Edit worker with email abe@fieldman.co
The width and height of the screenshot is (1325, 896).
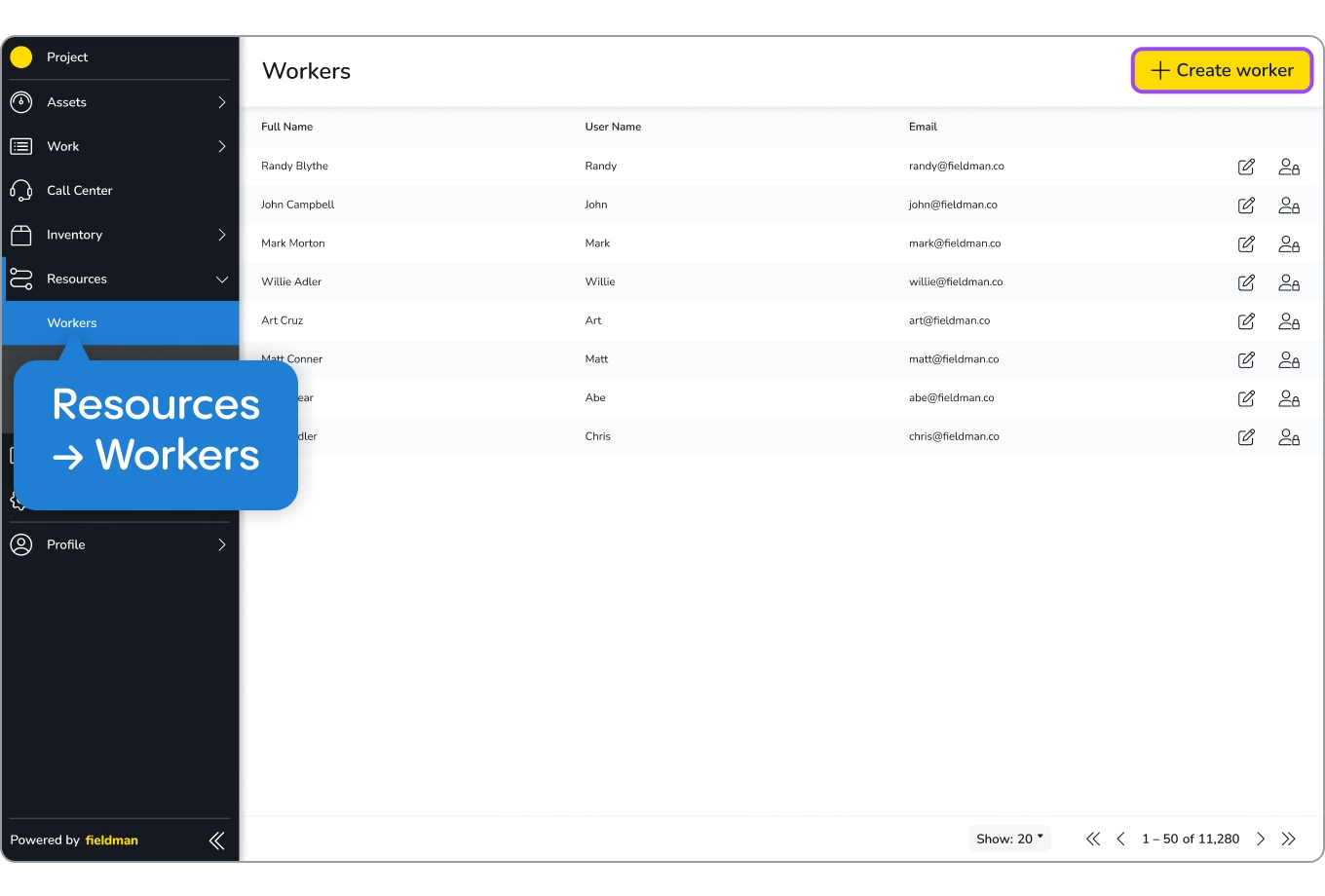[1246, 398]
